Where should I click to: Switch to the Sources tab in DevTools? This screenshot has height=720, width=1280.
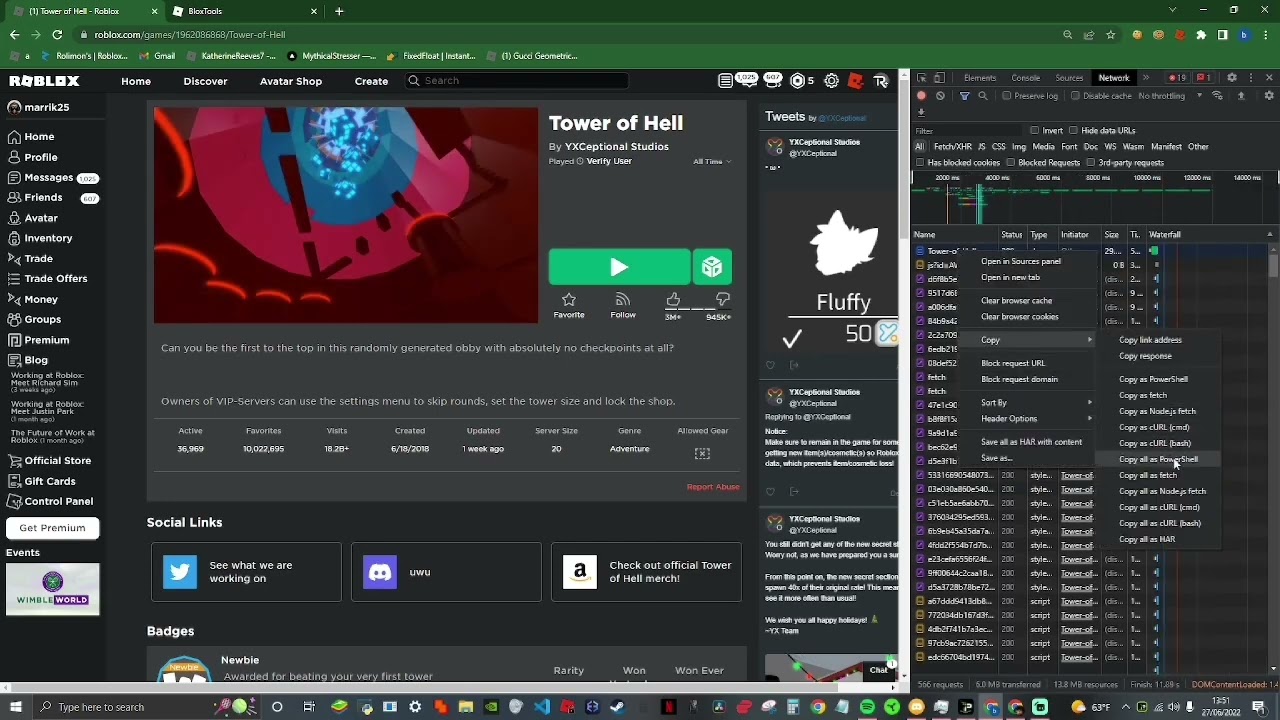(1069, 78)
